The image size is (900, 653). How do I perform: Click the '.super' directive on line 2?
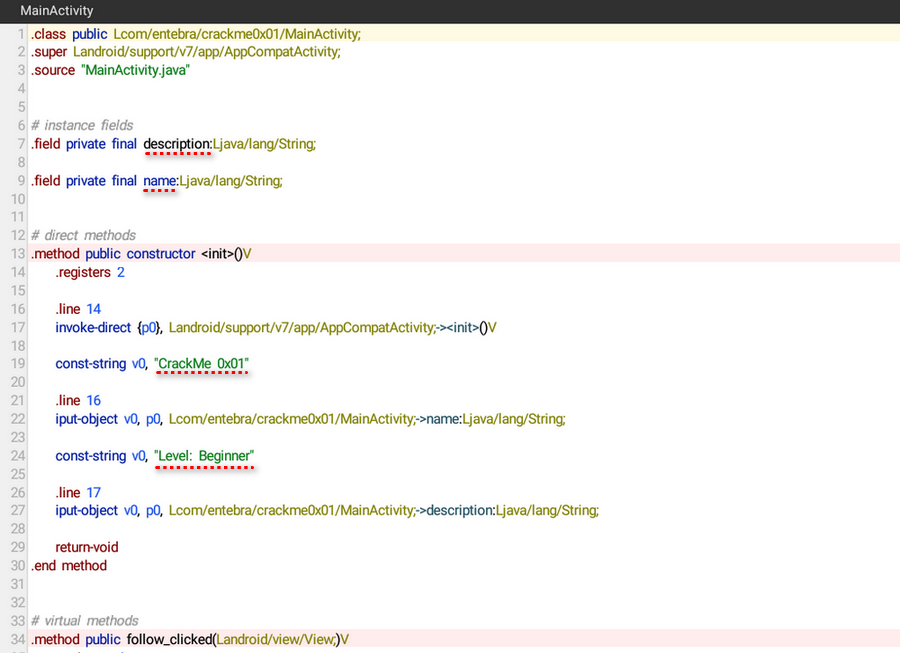tap(50, 52)
